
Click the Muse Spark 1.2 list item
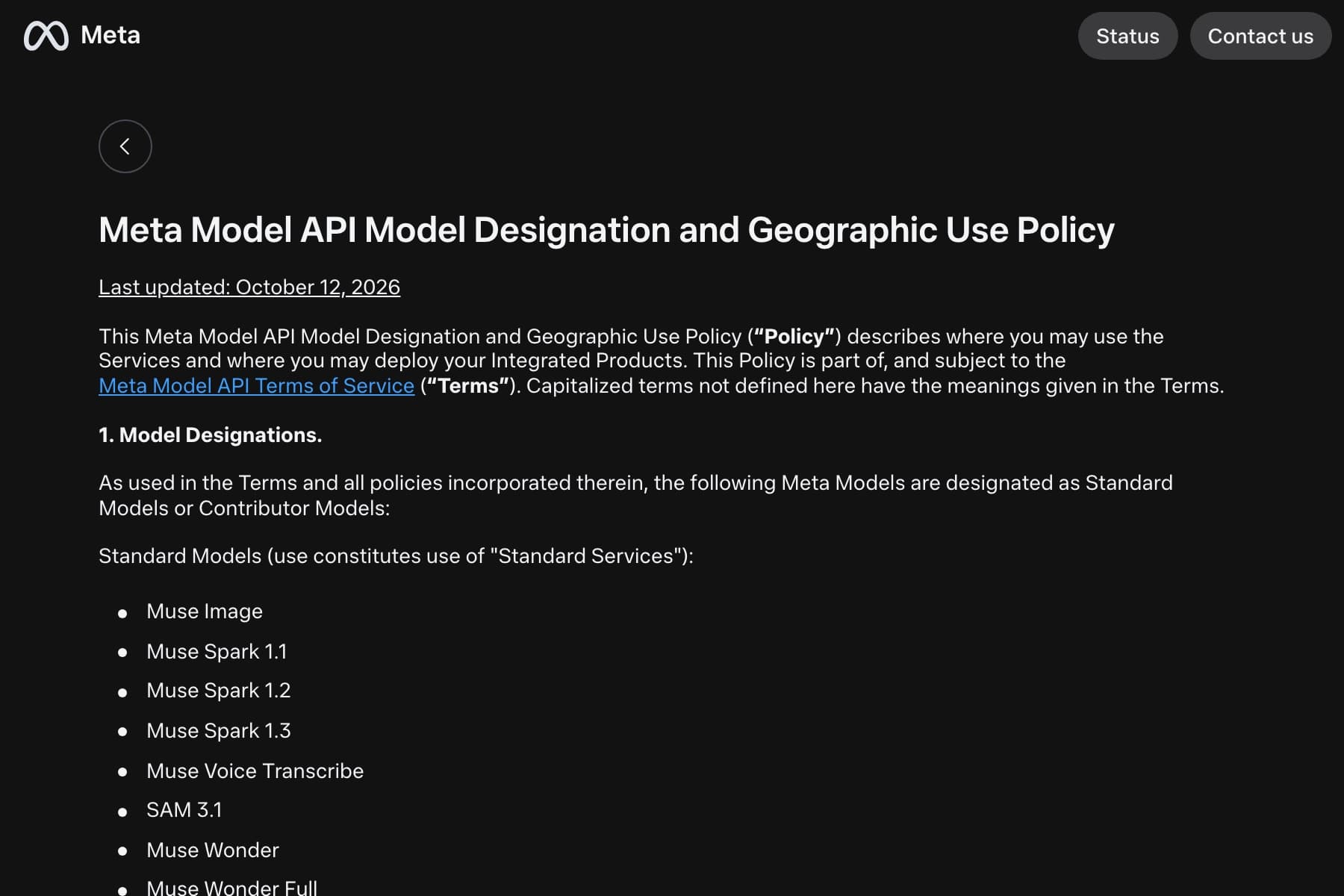[x=219, y=691]
